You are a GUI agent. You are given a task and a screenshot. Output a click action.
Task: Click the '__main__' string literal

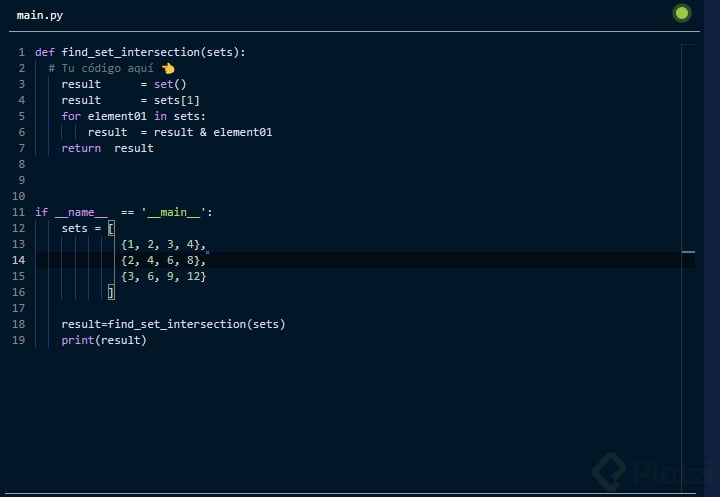click(174, 212)
